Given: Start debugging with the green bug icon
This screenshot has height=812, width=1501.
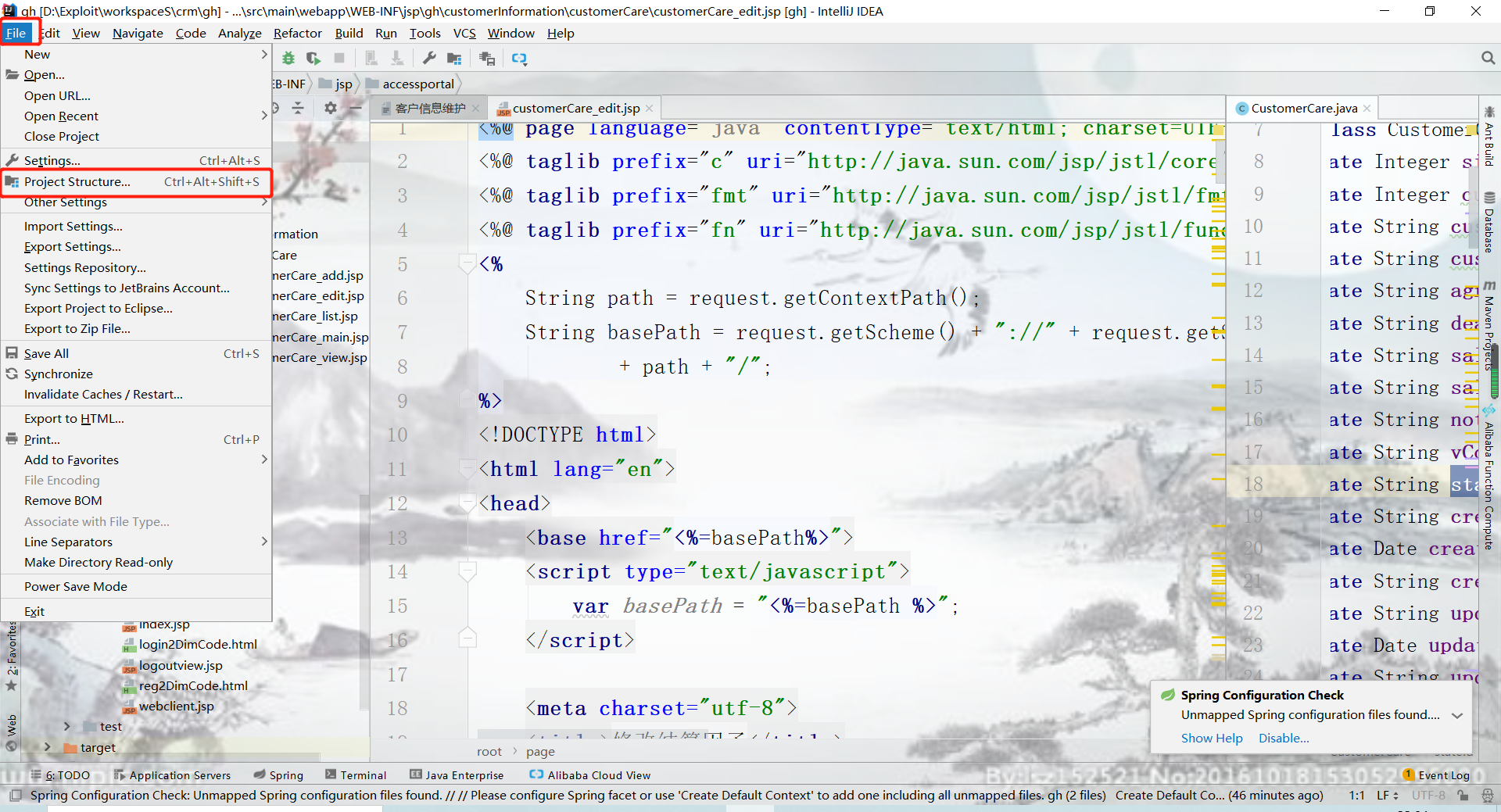Looking at the screenshot, I should click(288, 59).
